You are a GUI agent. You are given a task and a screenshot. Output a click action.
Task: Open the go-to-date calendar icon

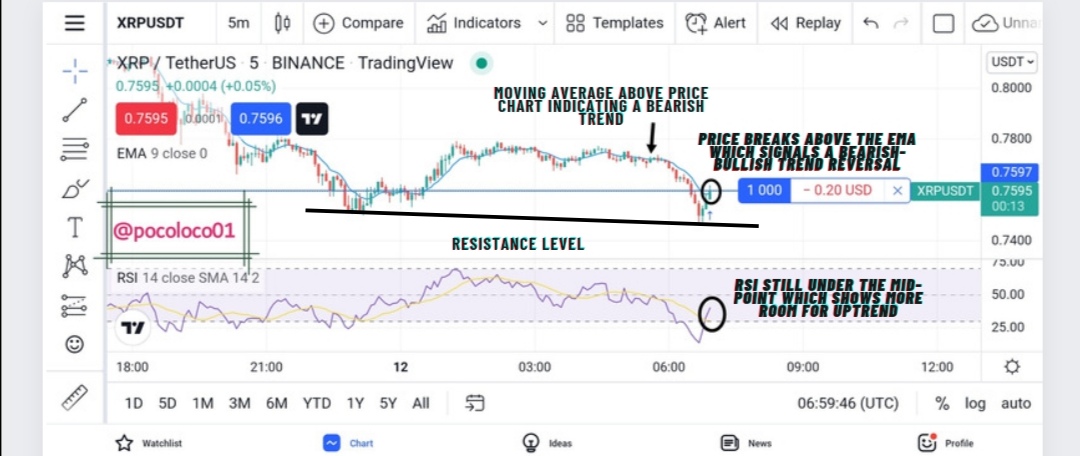(x=475, y=403)
